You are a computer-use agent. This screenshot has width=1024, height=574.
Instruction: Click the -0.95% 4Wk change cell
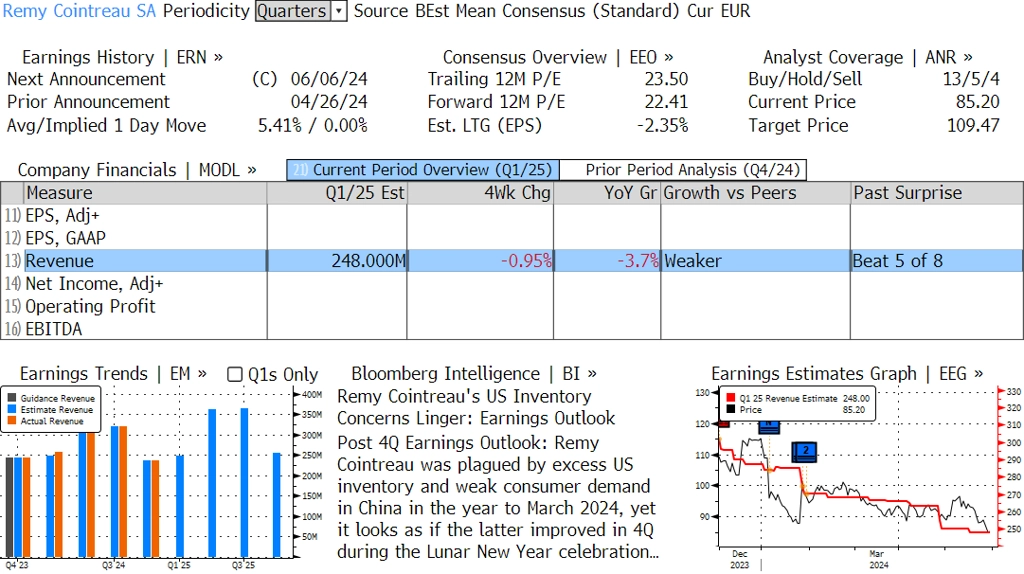(x=480, y=261)
